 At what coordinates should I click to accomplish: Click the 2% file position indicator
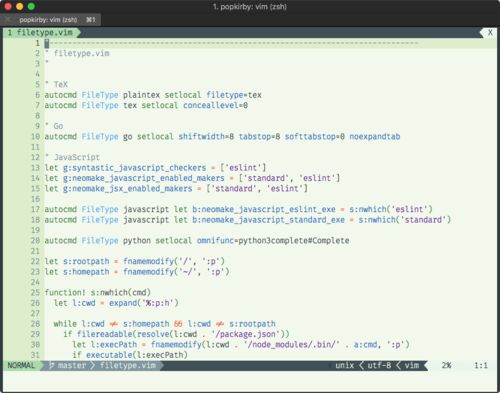[446, 365]
